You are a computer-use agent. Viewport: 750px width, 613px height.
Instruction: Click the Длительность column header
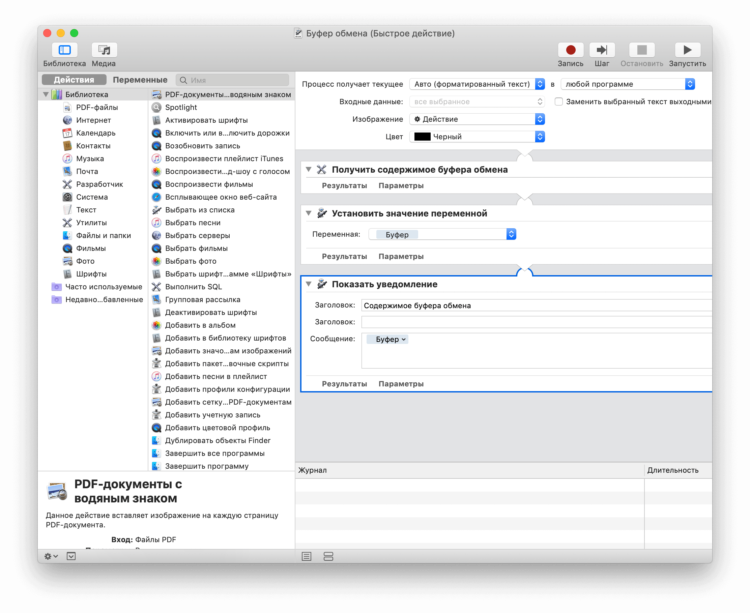pyautogui.click(x=678, y=471)
